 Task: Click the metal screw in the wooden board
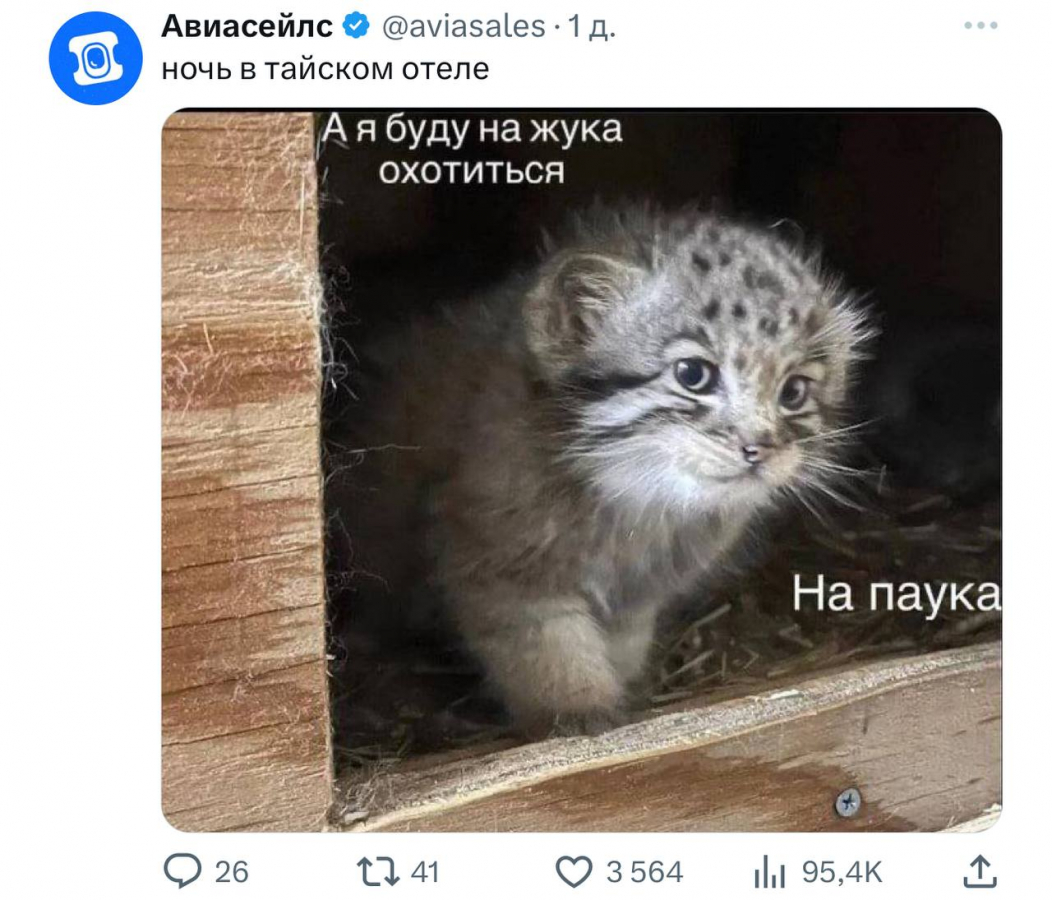pyautogui.click(x=848, y=800)
